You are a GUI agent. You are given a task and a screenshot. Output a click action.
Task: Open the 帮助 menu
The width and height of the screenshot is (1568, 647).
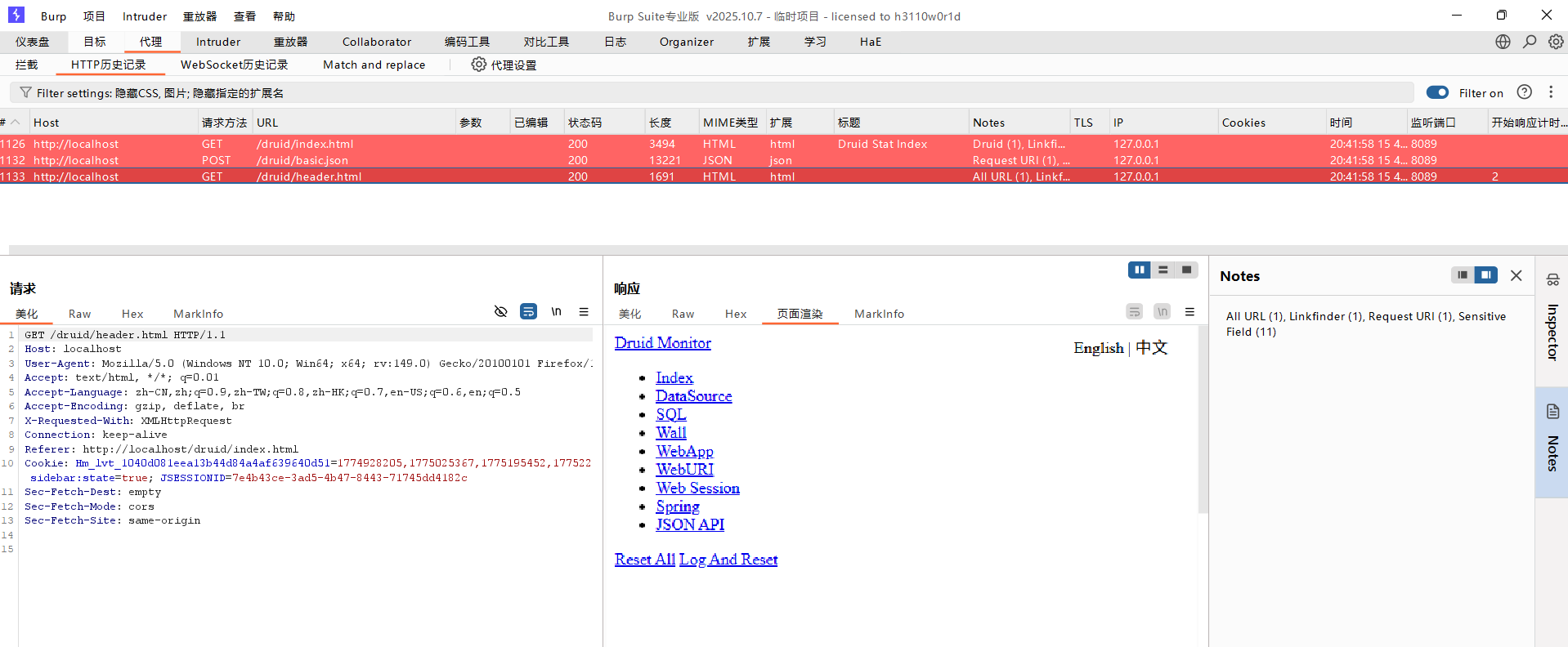tap(284, 16)
